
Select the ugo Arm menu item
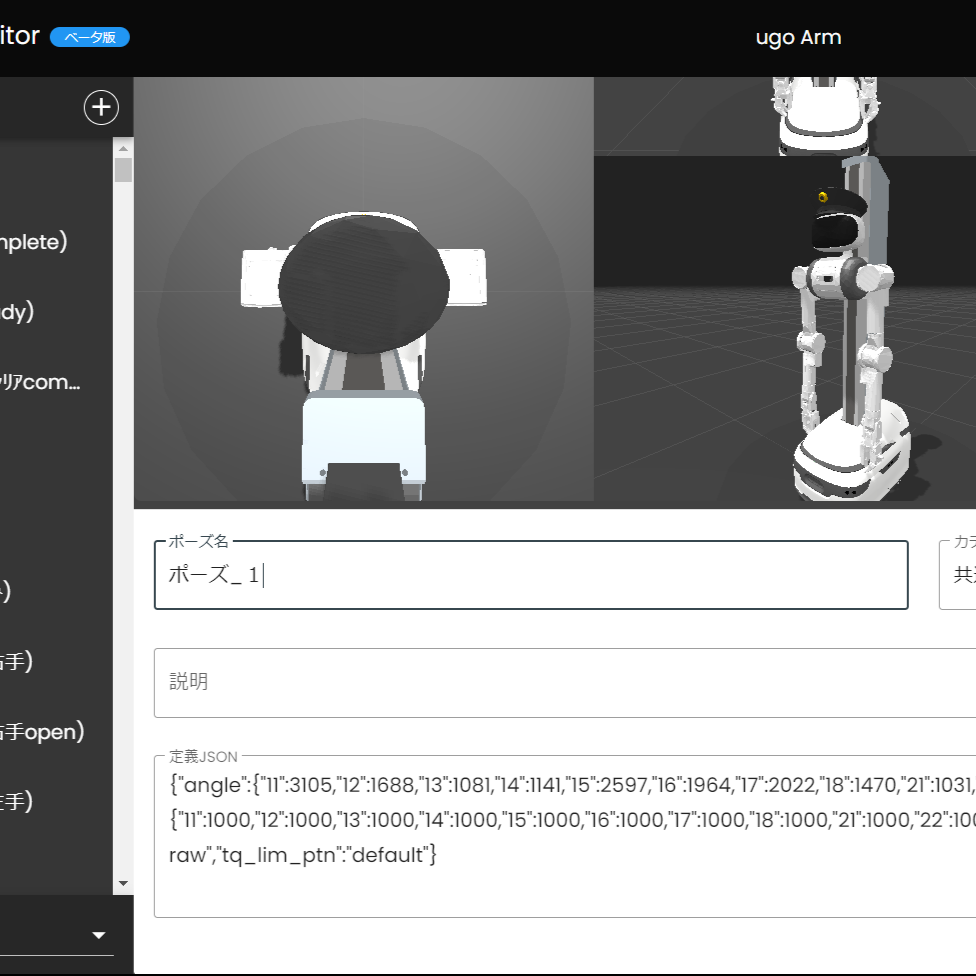798,37
